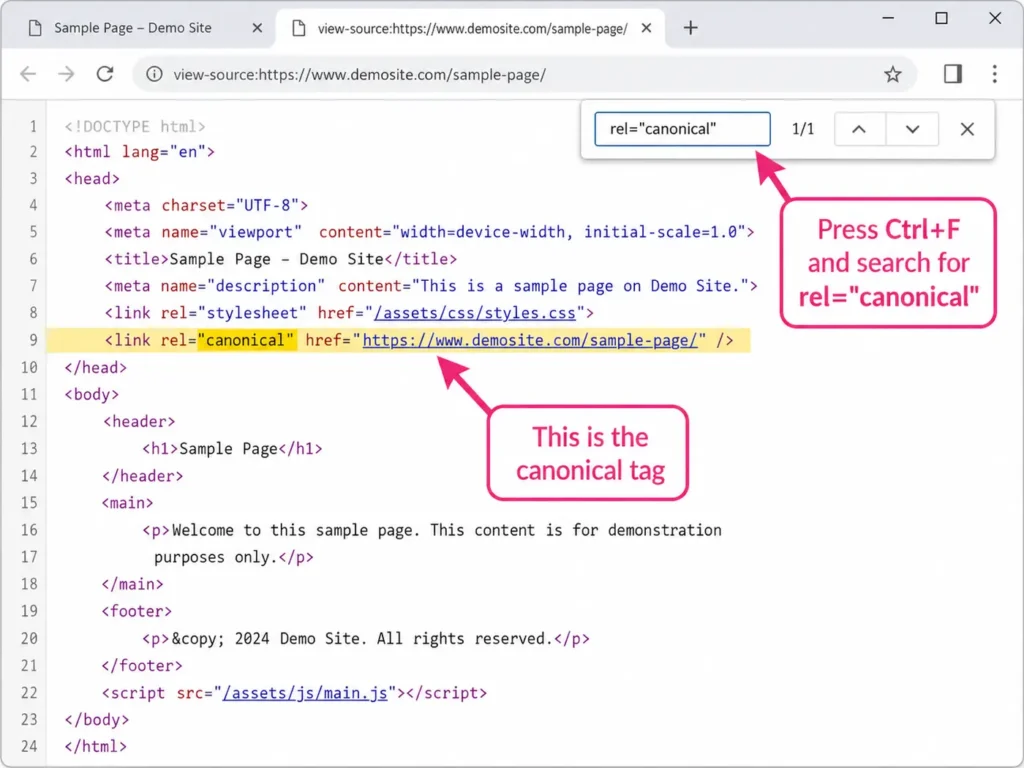The width and height of the screenshot is (1024, 768).
Task: Click line number 24 in the gutter
Action: click(x=29, y=746)
